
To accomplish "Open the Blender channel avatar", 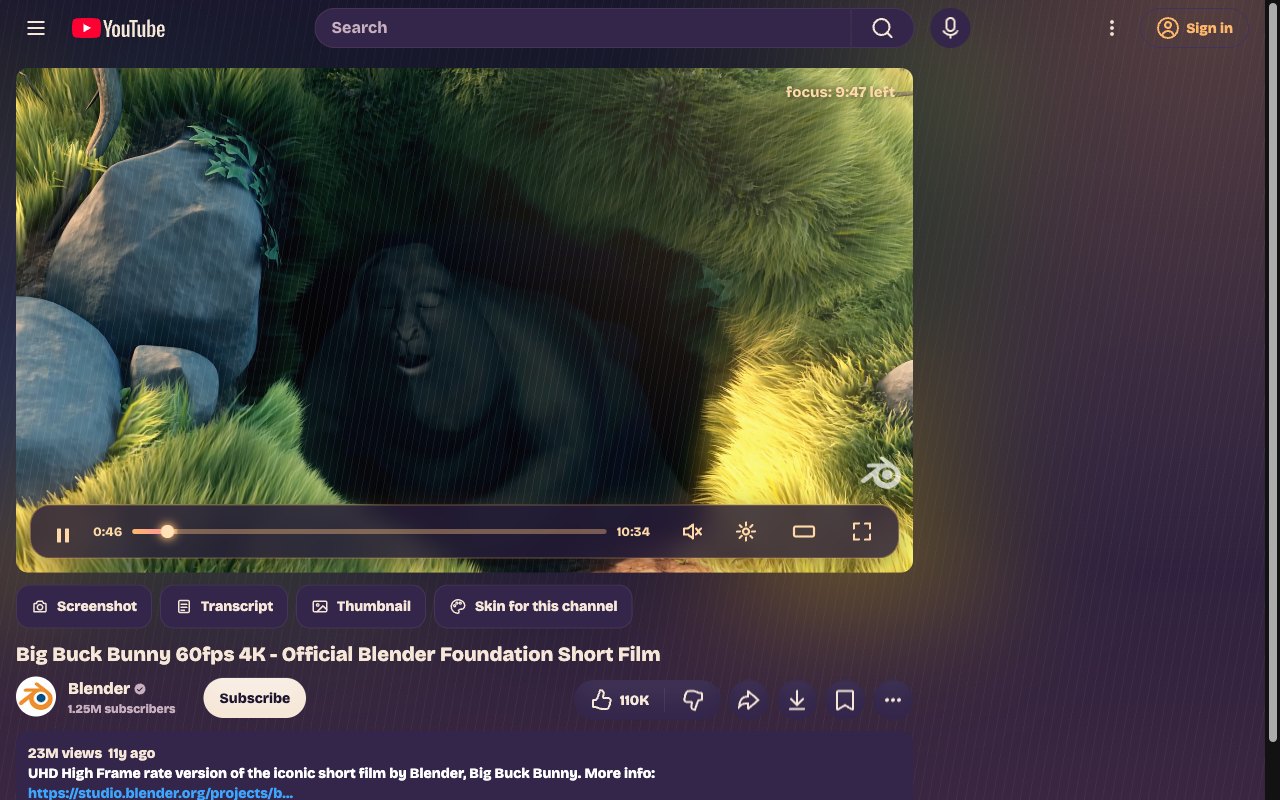I will tap(36, 697).
